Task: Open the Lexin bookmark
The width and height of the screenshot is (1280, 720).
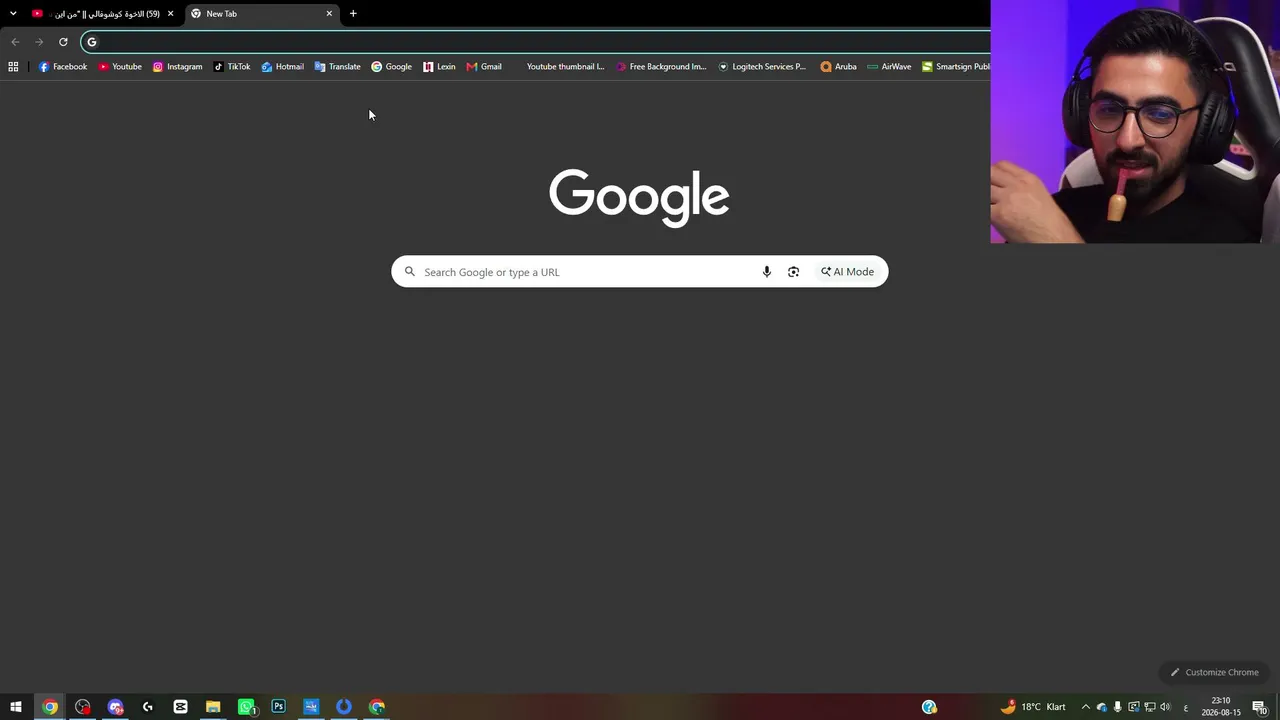Action: (x=439, y=67)
